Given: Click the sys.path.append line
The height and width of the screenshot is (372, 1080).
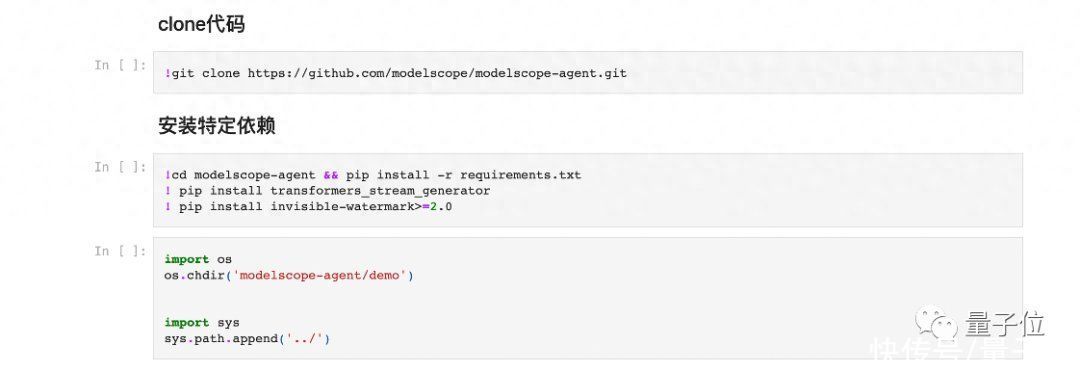Looking at the screenshot, I should tap(247, 339).
